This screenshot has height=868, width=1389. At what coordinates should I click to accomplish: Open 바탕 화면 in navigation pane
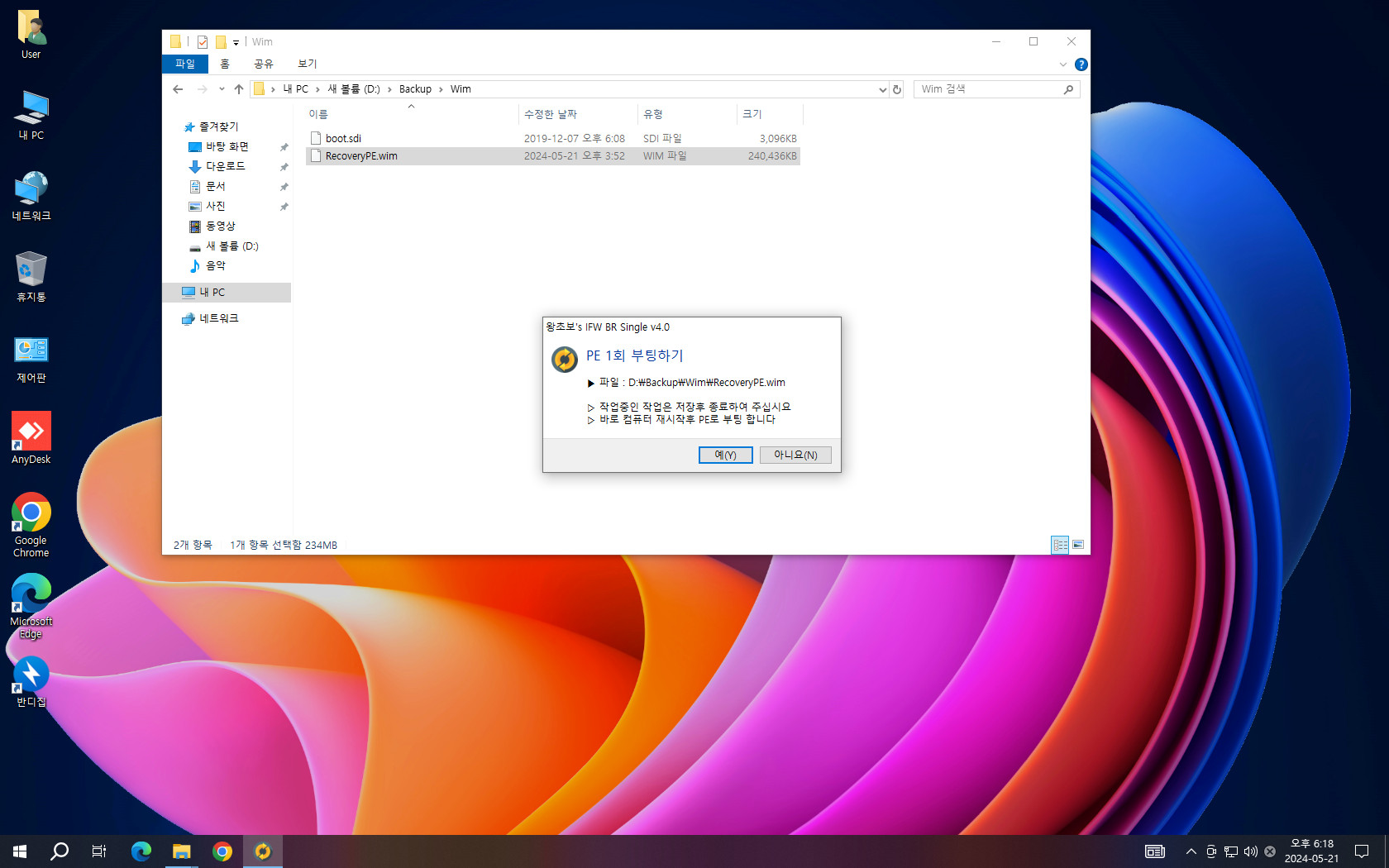pyautogui.click(x=227, y=146)
